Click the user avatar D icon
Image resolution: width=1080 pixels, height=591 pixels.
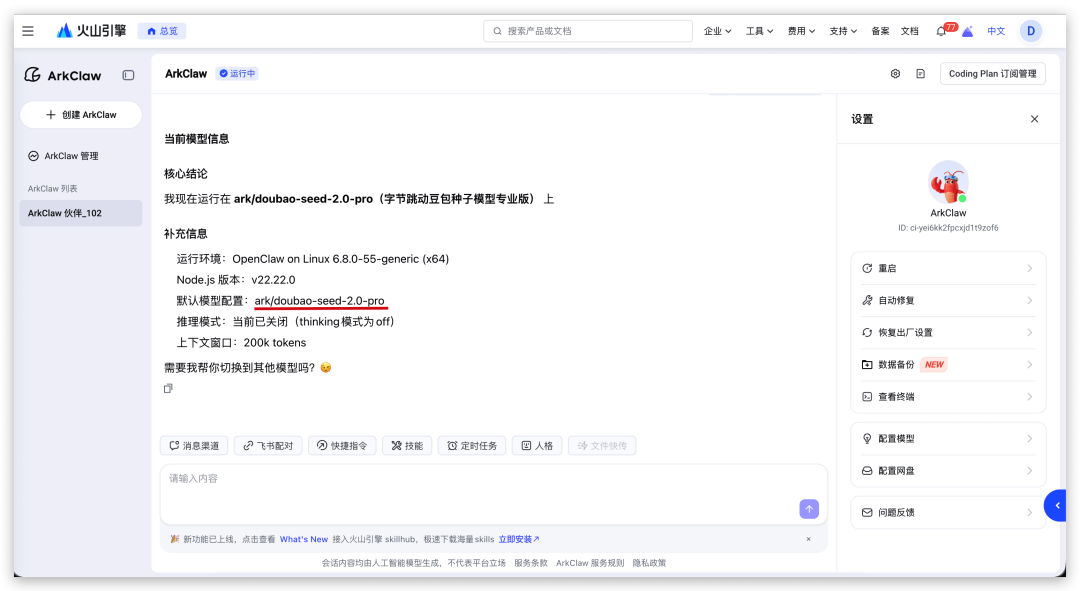point(1030,31)
